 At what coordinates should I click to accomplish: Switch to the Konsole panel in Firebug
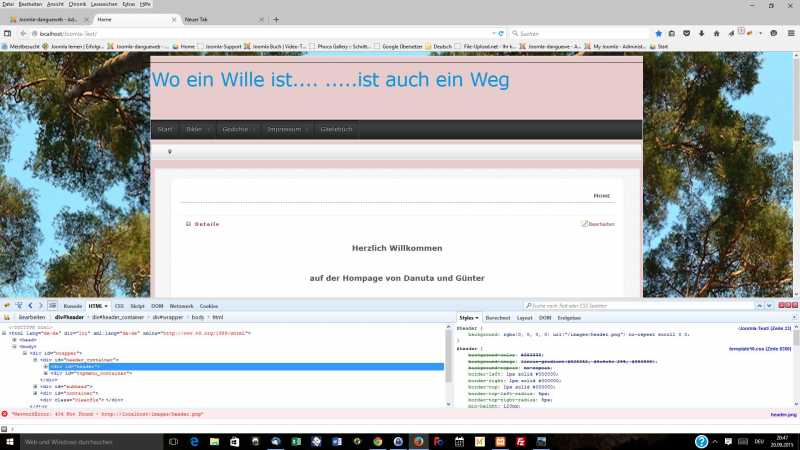pyautogui.click(x=72, y=306)
